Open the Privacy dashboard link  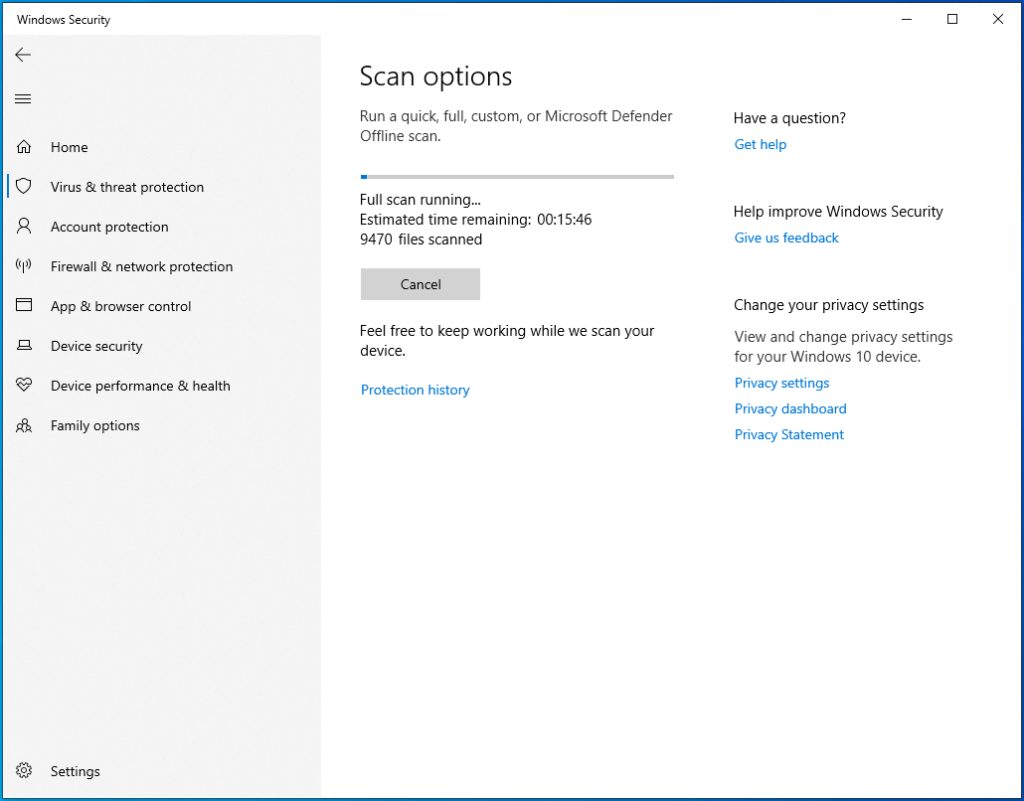pyautogui.click(x=790, y=408)
